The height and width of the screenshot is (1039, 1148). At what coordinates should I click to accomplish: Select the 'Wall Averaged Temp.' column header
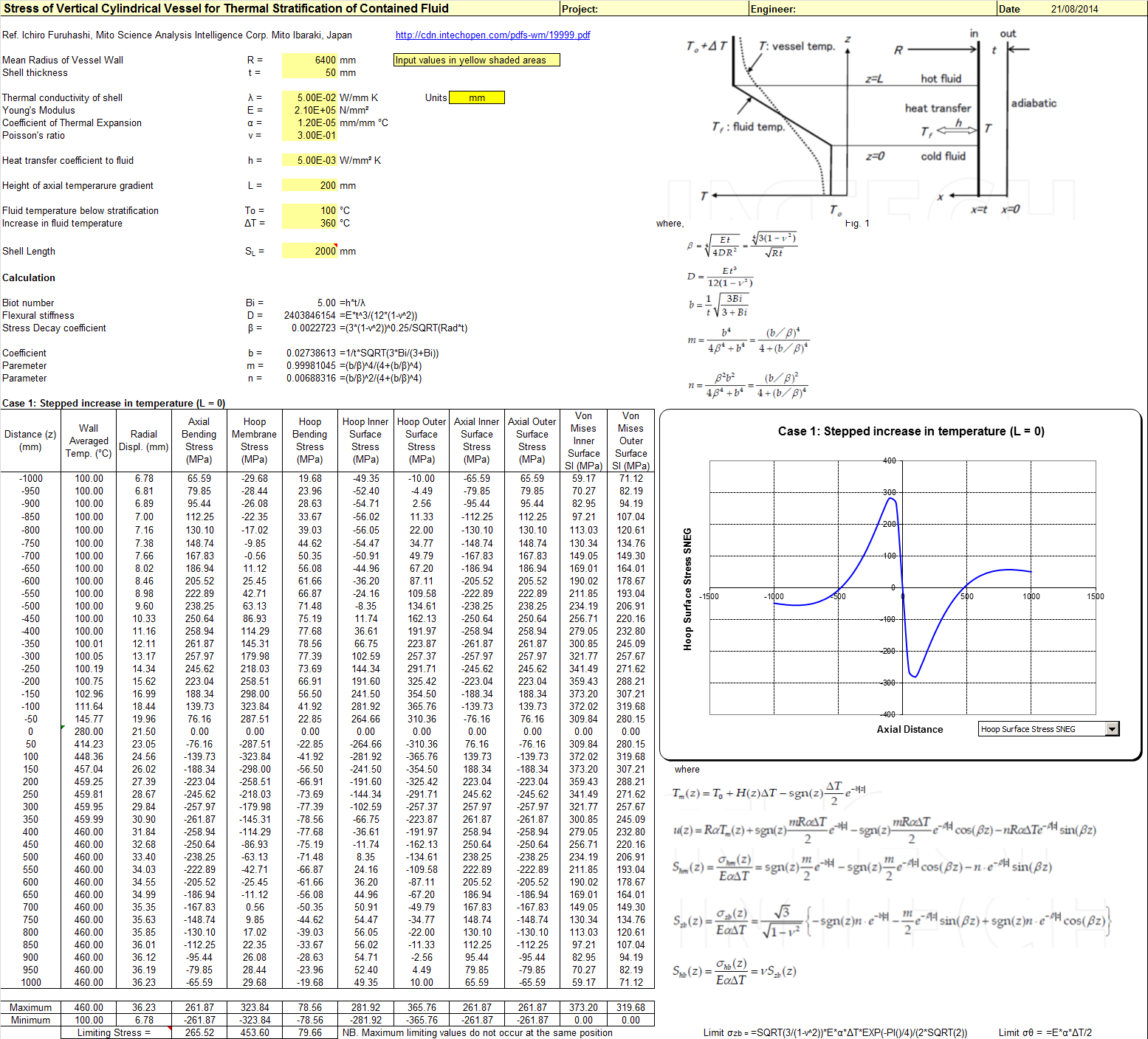pyautogui.click(x=89, y=441)
